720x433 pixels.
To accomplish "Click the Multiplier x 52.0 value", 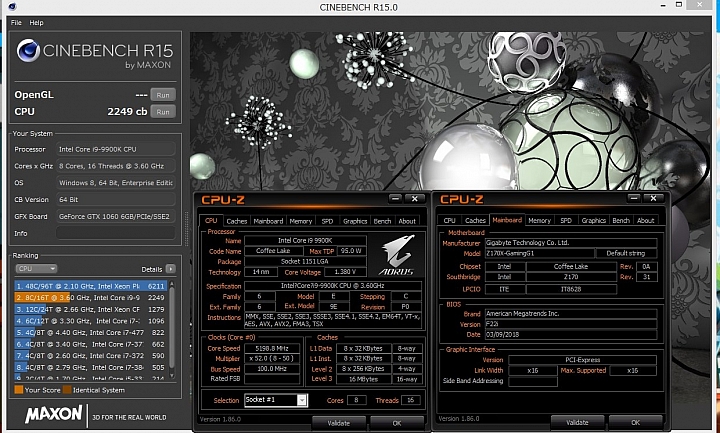I will [272, 359].
